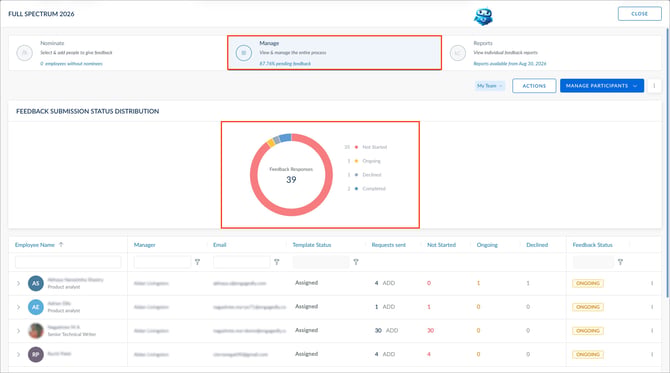Toggle Declined legend gray dot

point(356,175)
